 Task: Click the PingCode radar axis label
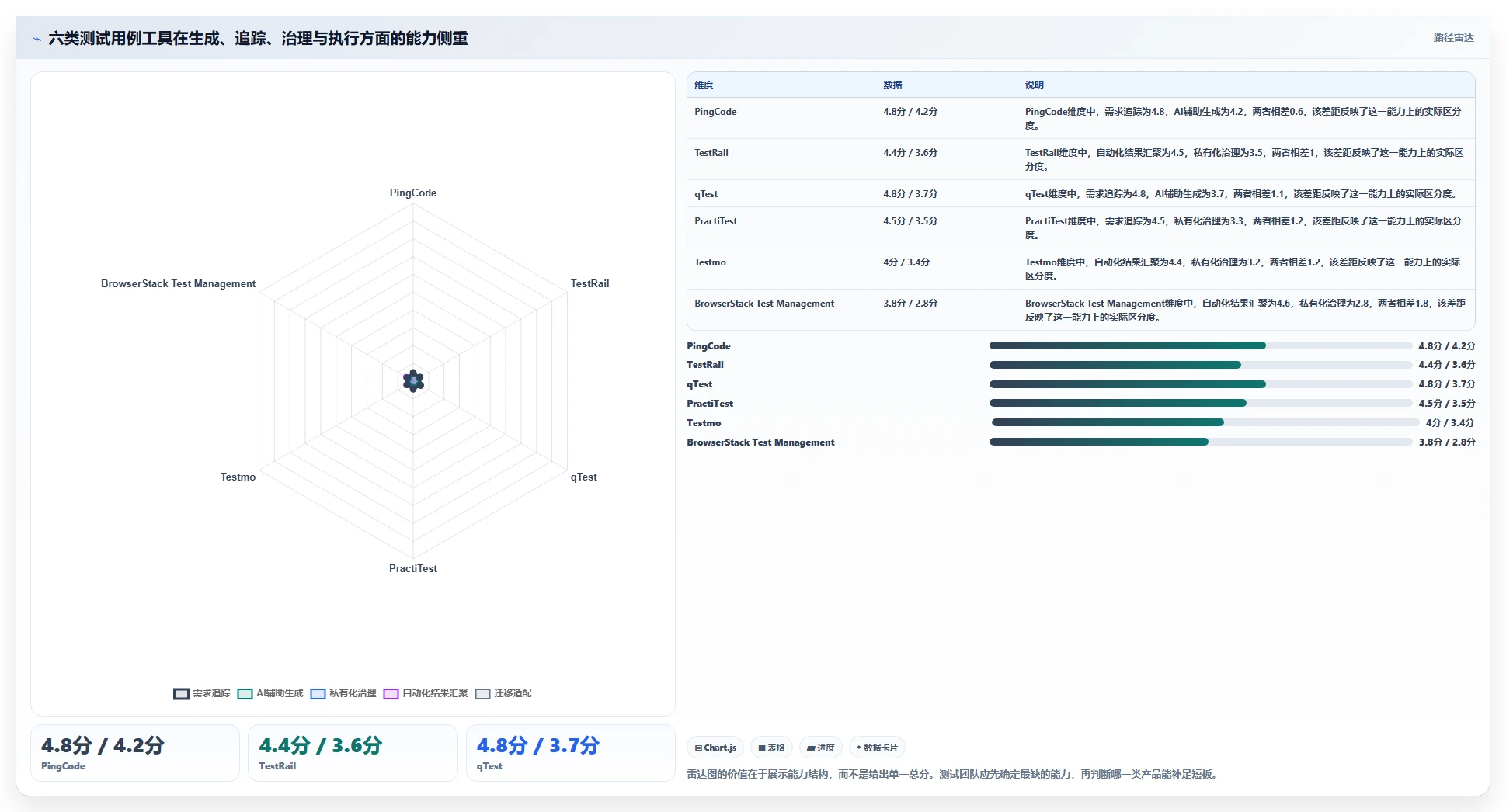pos(413,193)
